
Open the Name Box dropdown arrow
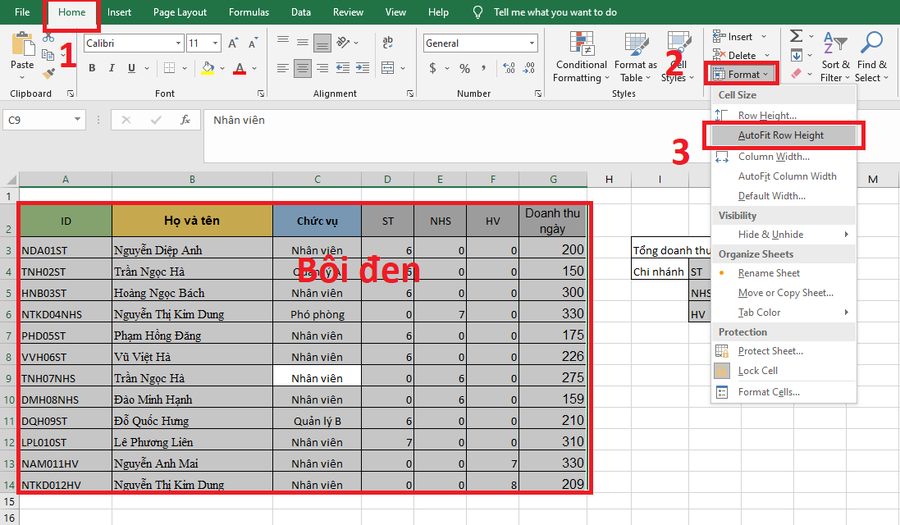pyautogui.click(x=77, y=119)
